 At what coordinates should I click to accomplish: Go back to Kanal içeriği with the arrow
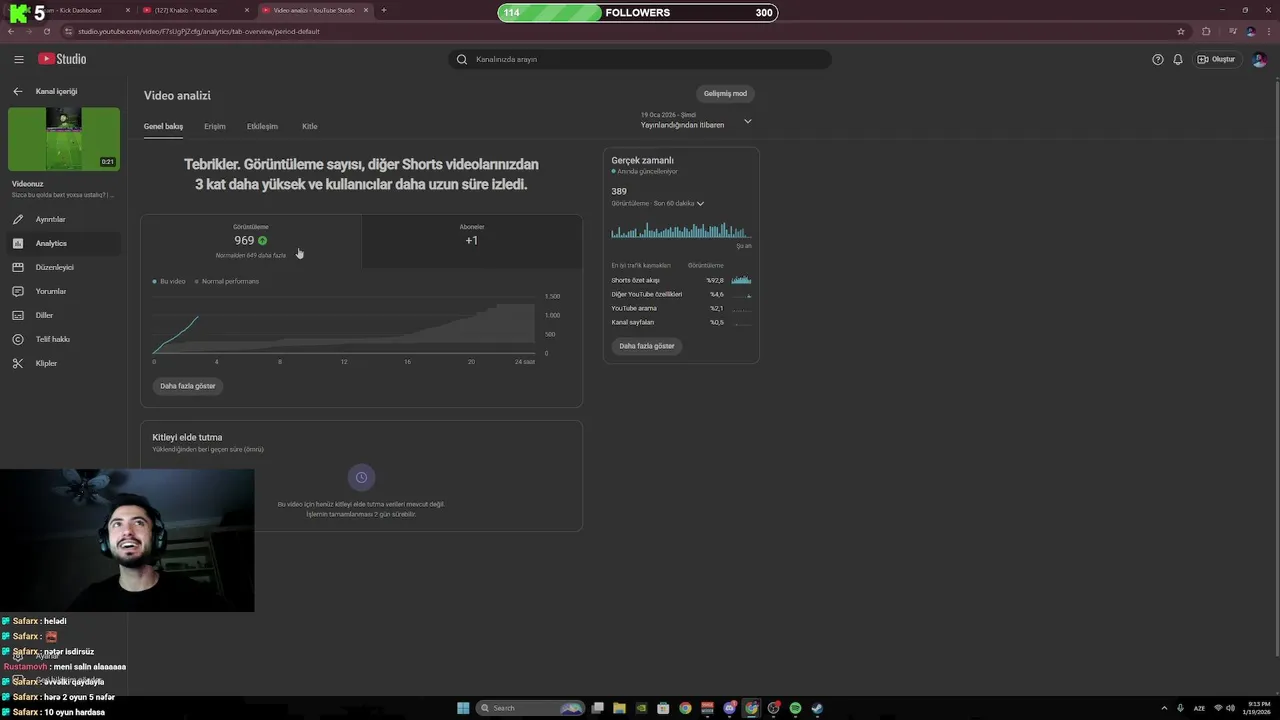coord(17,91)
